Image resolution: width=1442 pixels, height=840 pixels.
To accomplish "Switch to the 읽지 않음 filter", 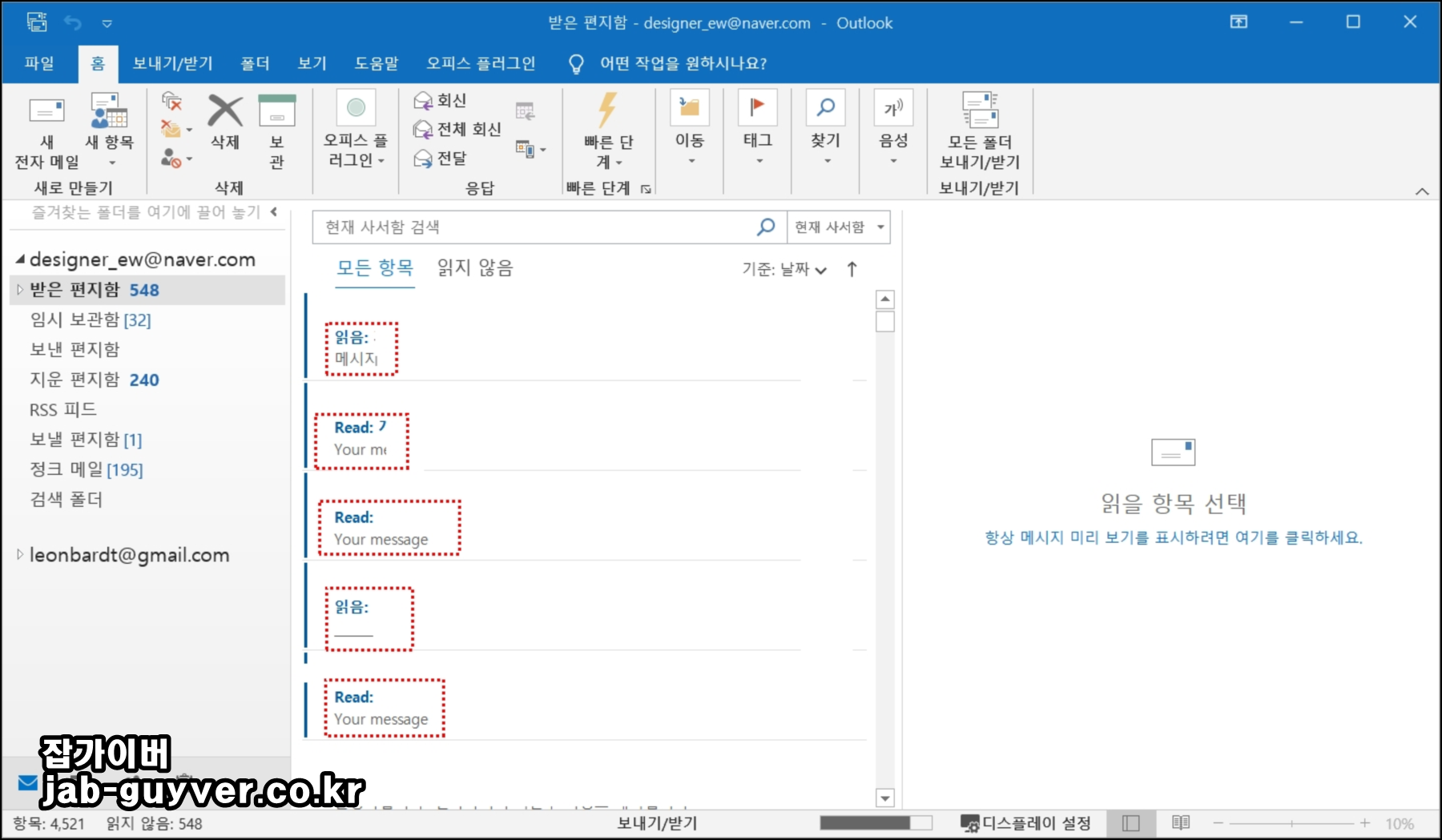I will (473, 267).
